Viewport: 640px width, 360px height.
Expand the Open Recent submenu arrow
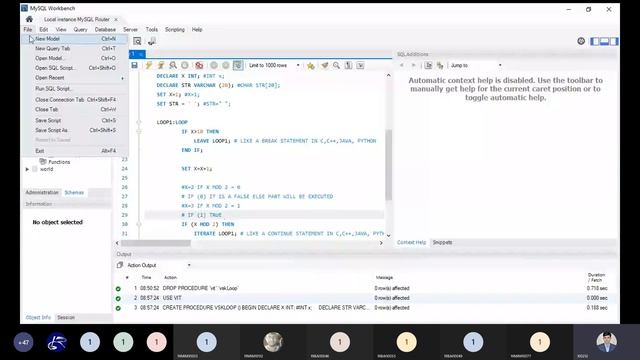[x=122, y=78]
